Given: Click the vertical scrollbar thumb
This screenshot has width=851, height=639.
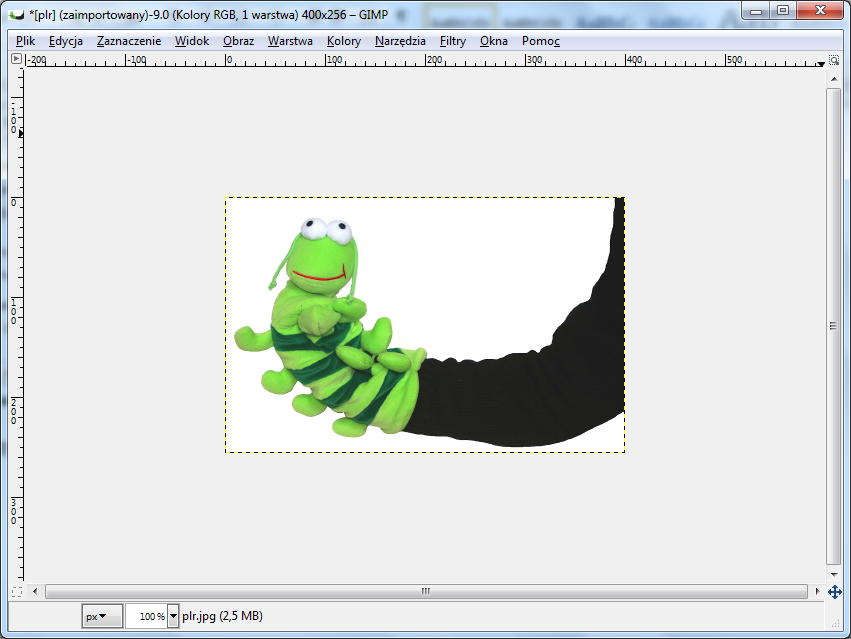Looking at the screenshot, I should coord(834,326).
